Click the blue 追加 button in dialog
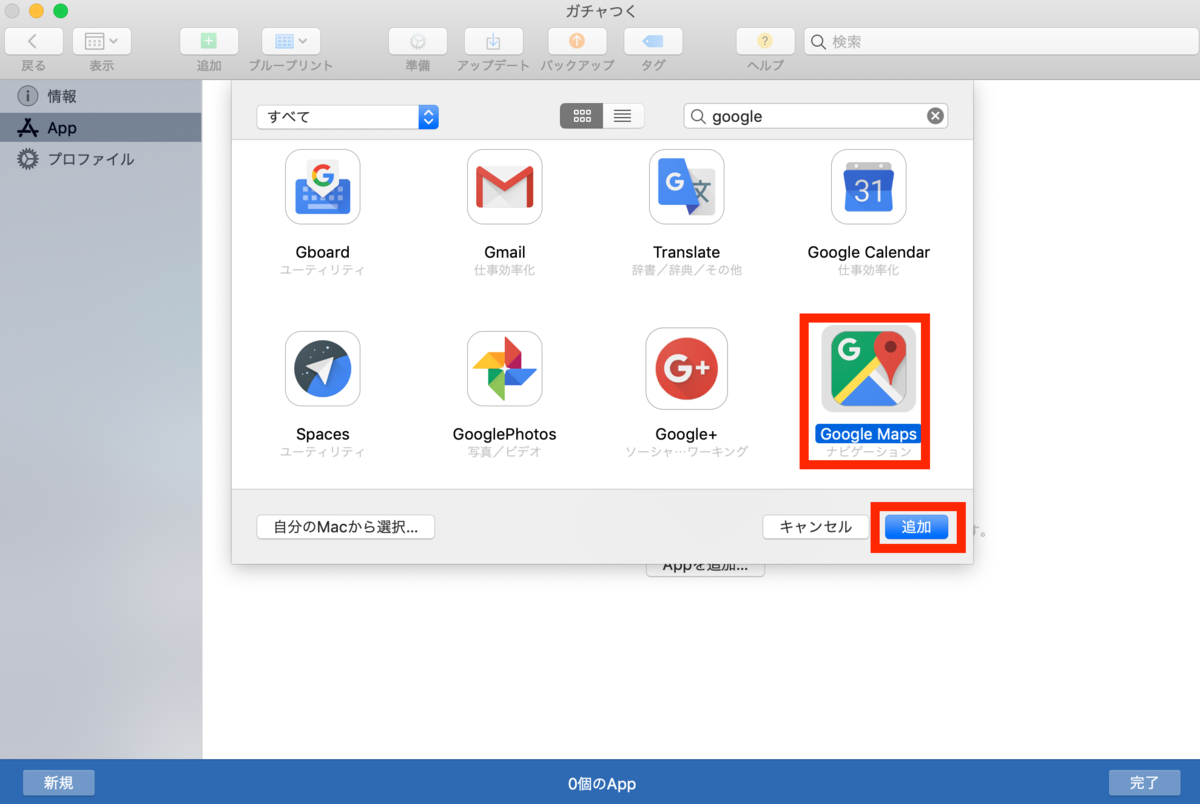This screenshot has height=804, width=1200. [916, 527]
